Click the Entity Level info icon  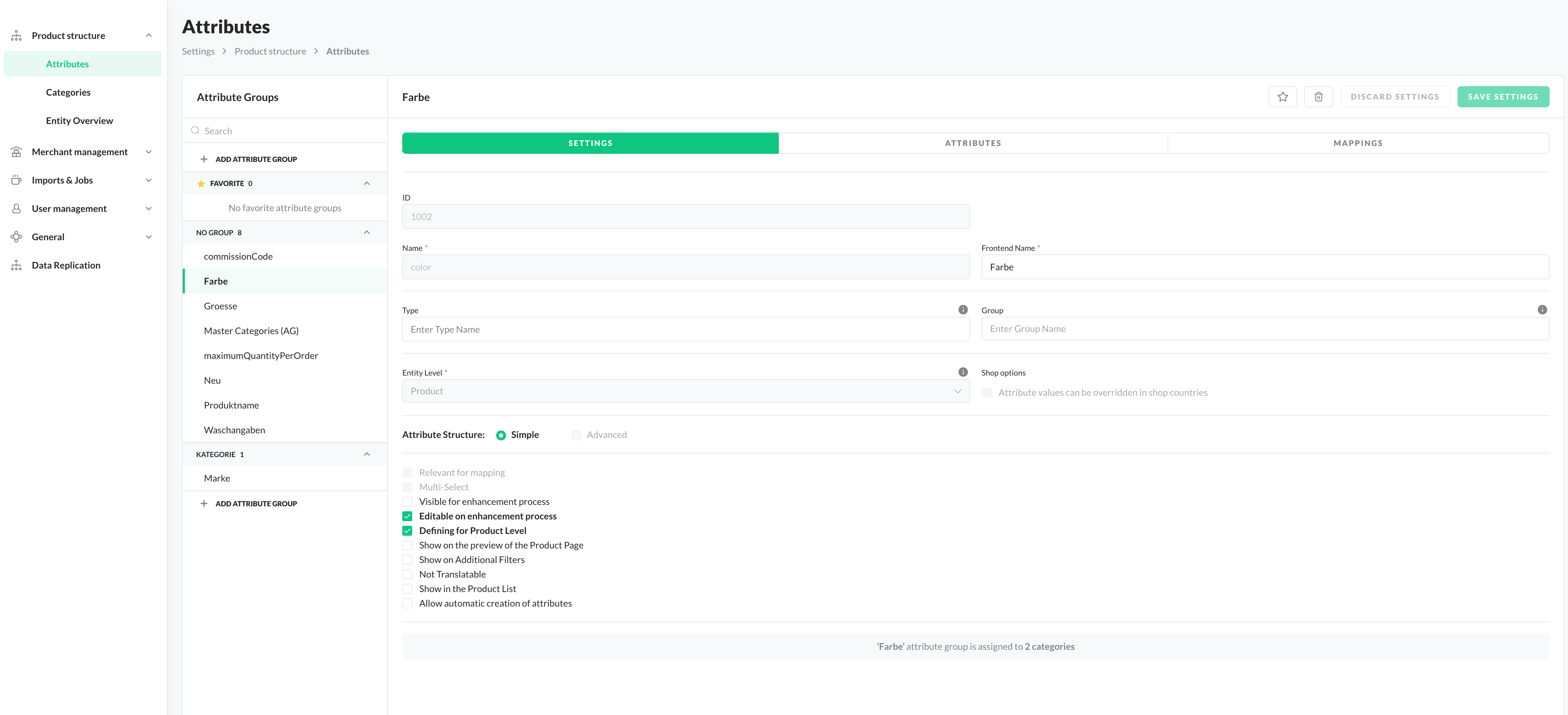(x=963, y=372)
